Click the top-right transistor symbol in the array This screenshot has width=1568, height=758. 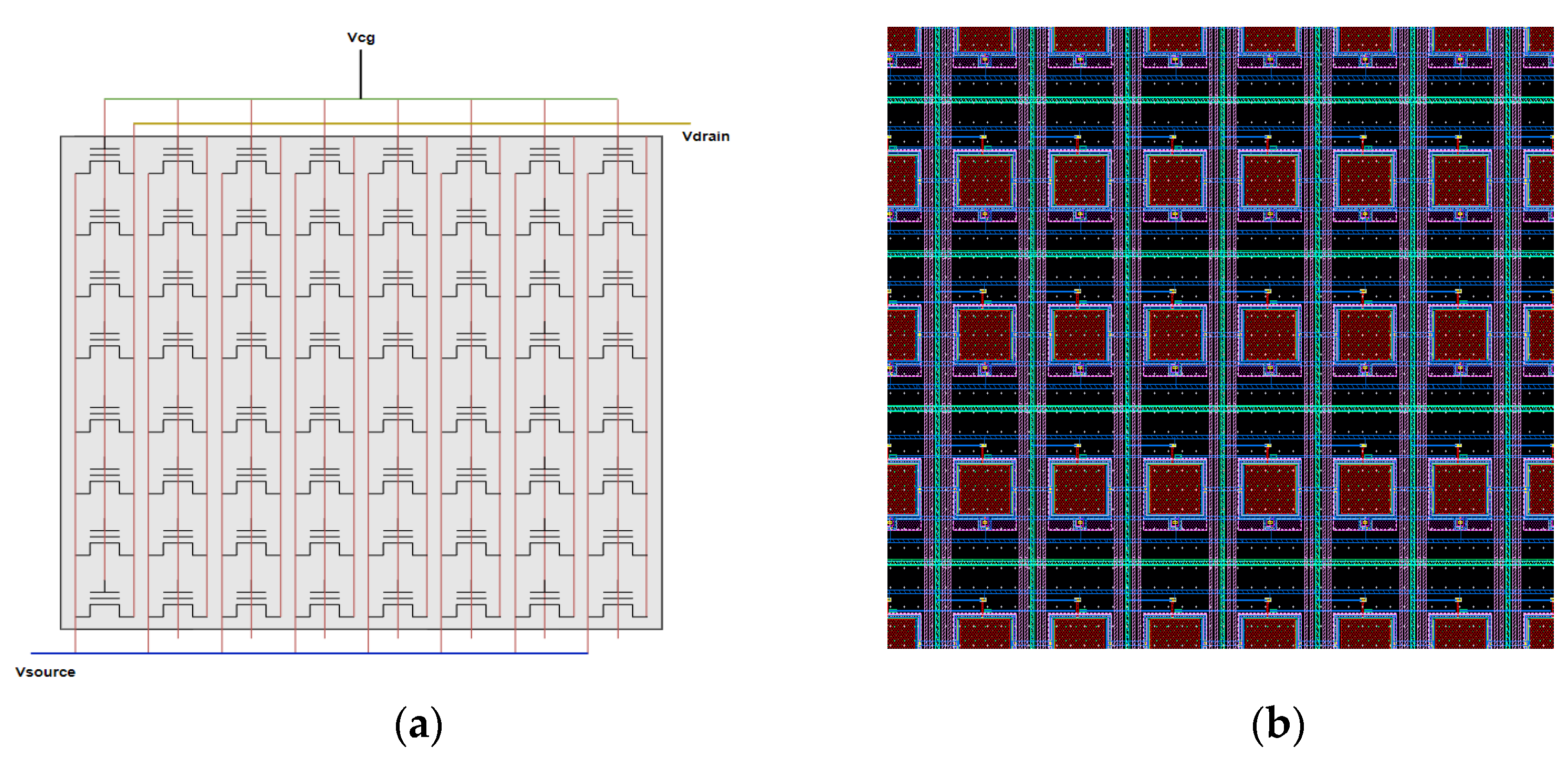(617, 160)
